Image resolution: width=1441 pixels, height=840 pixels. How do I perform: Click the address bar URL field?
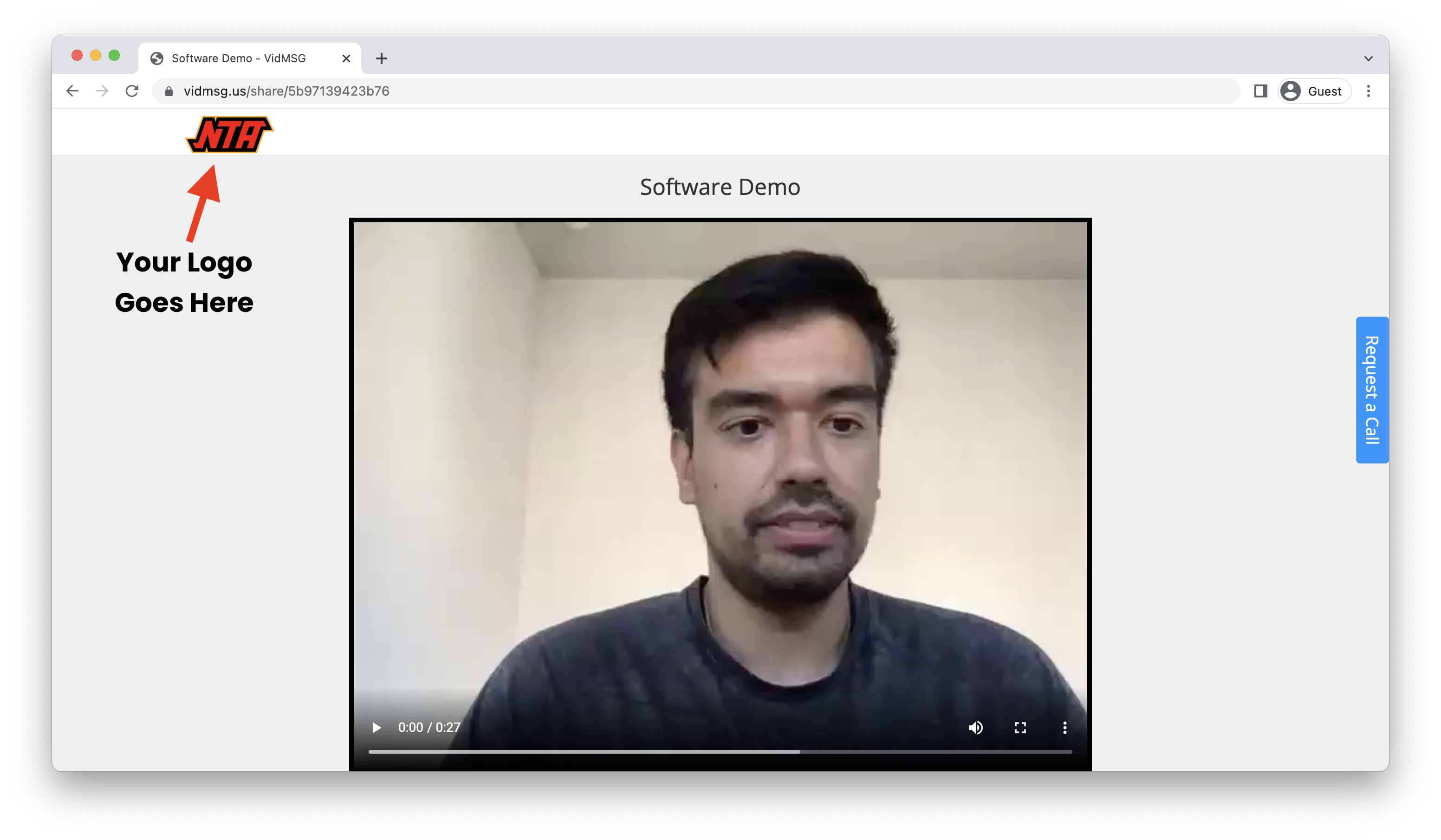(x=696, y=91)
